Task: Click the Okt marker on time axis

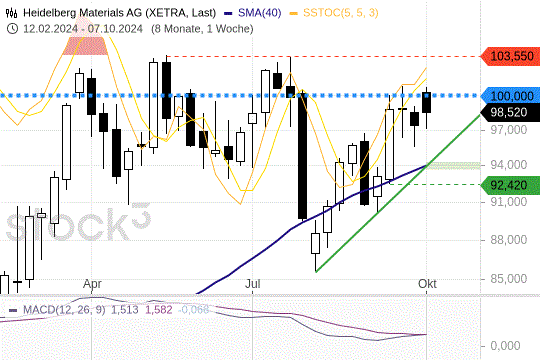Action: (x=427, y=284)
